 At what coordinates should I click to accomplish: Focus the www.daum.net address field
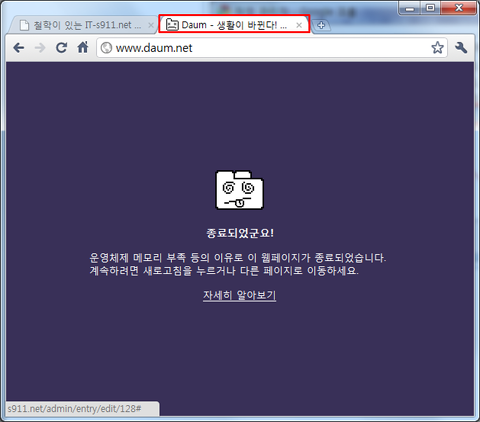(272, 48)
